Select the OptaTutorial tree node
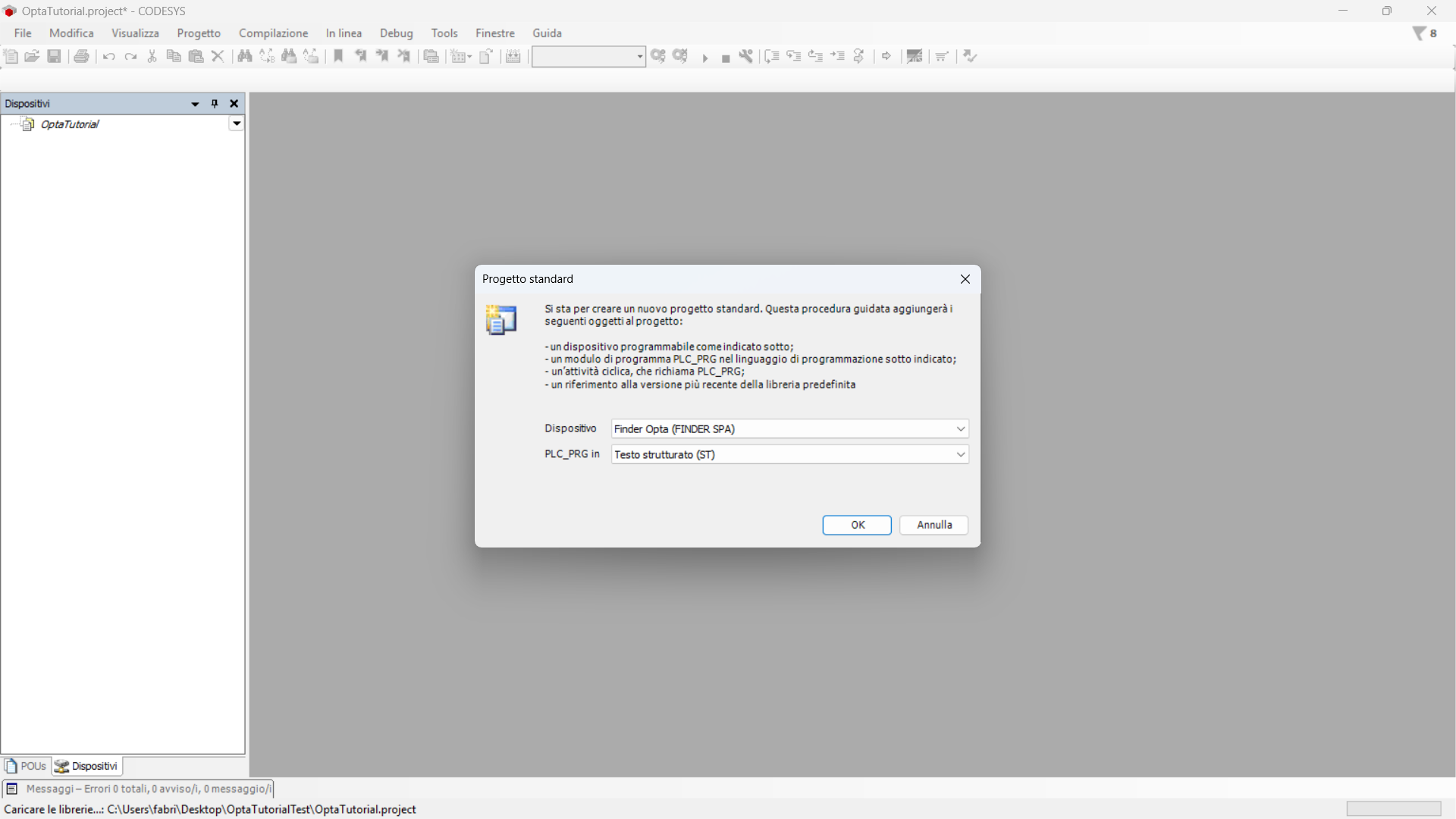This screenshot has width=1456, height=819. (69, 124)
